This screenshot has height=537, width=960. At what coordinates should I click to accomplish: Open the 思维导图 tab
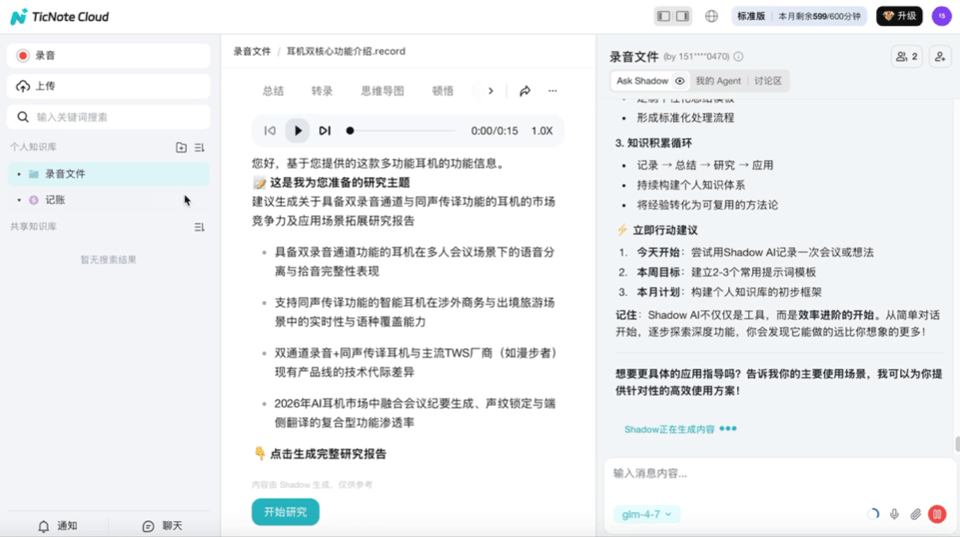382,91
